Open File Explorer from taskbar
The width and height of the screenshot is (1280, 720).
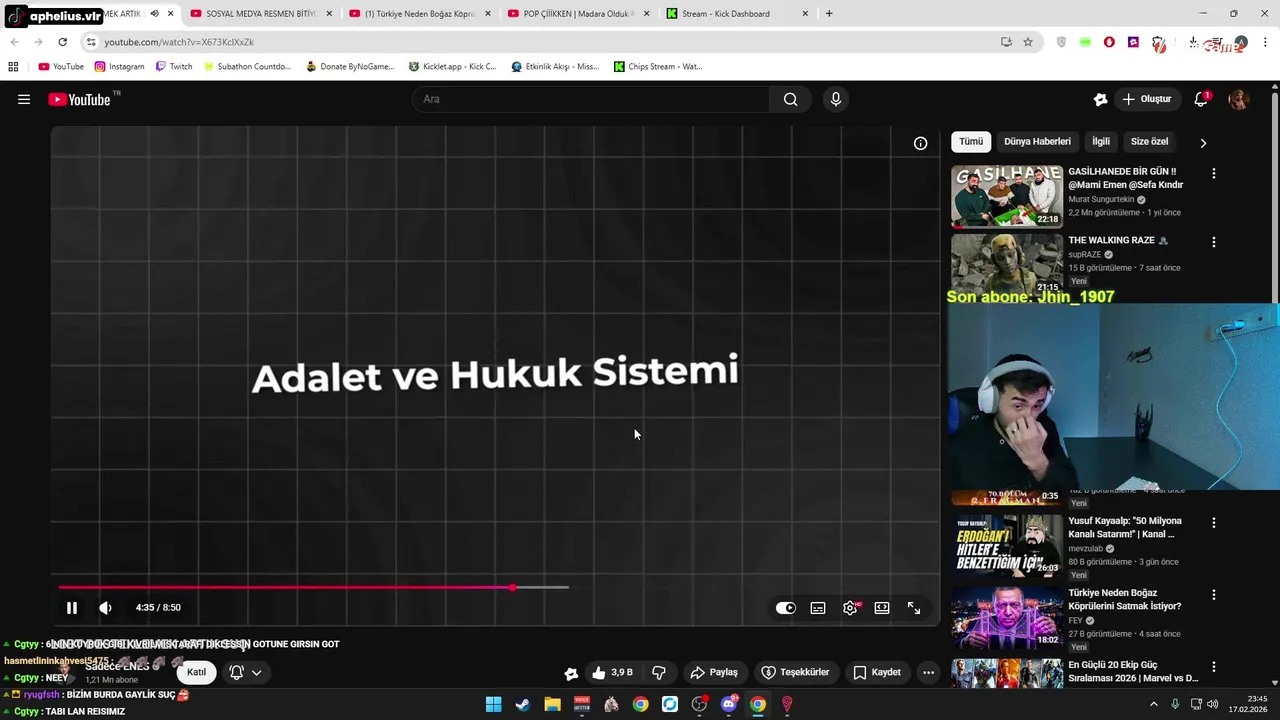(552, 704)
